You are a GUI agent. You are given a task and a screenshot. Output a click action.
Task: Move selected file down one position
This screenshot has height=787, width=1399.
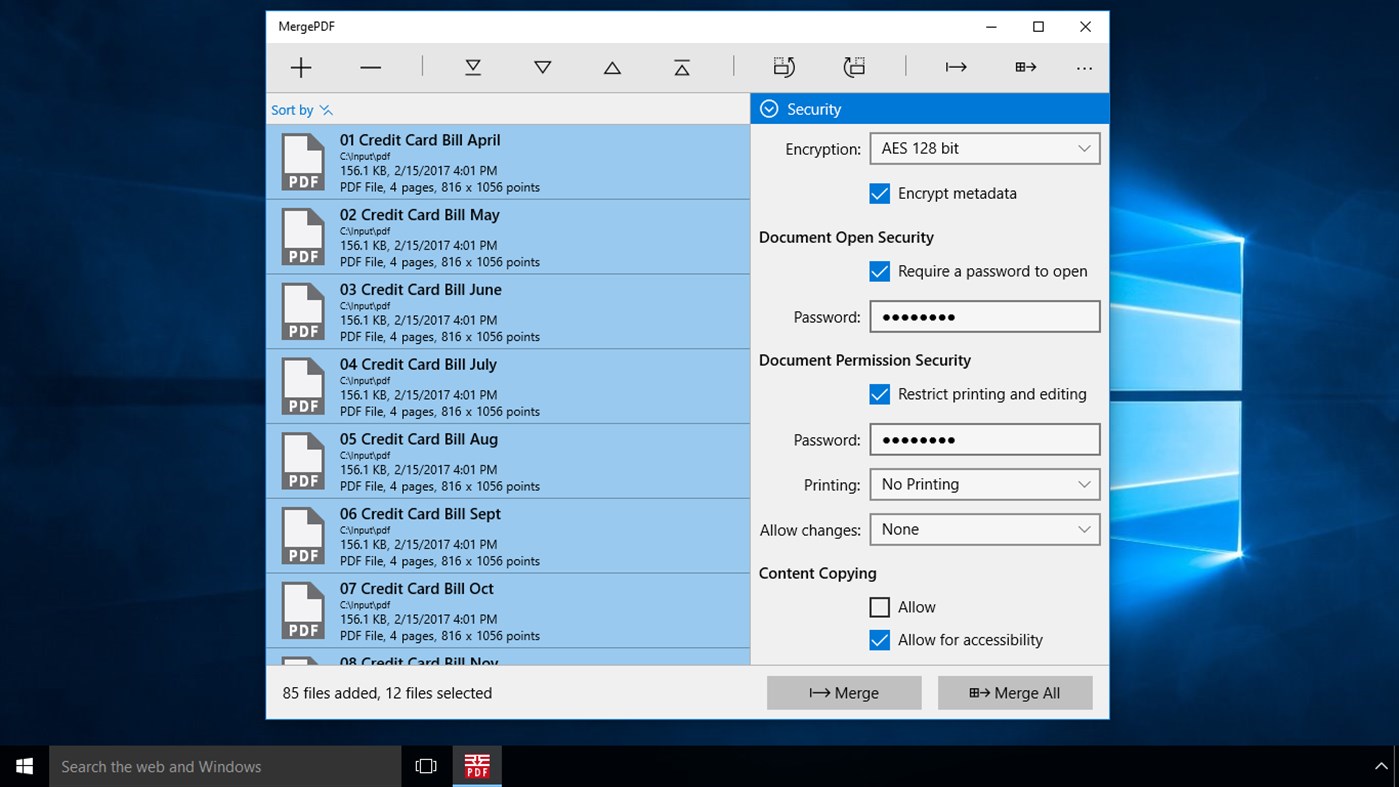(x=542, y=67)
